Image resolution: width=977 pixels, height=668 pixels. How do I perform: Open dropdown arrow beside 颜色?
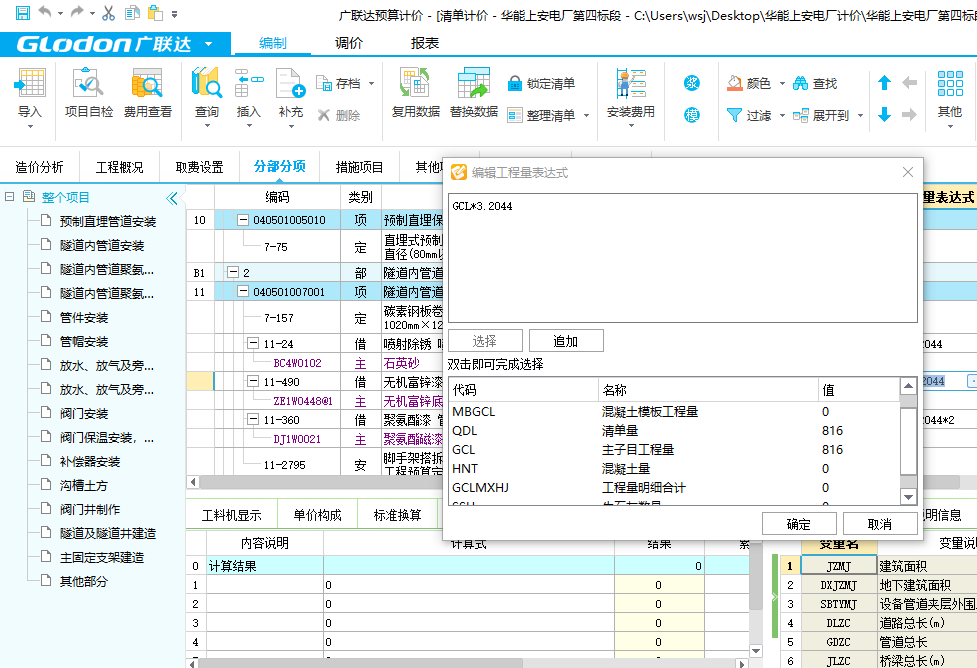pyautogui.click(x=782, y=83)
